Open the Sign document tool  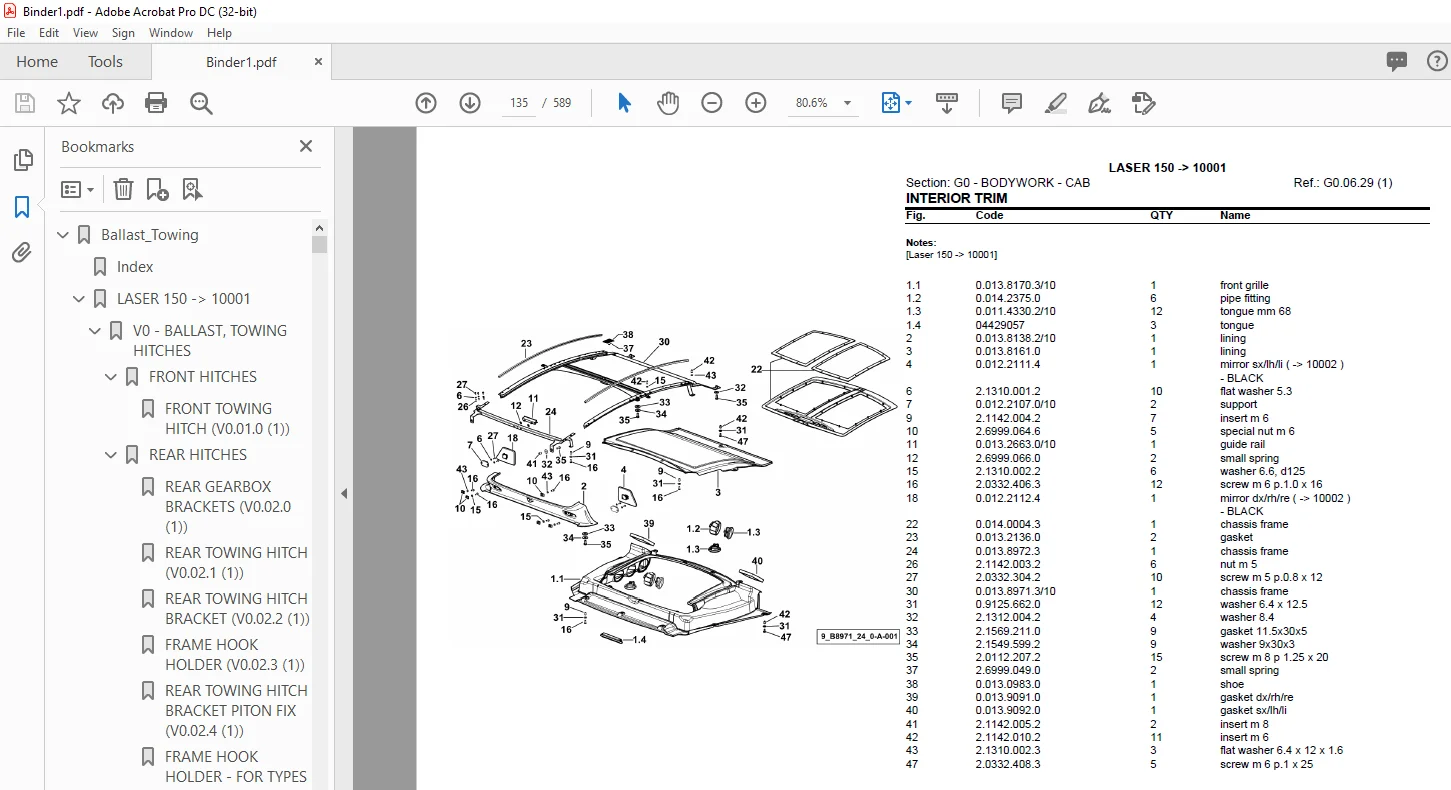point(1100,103)
